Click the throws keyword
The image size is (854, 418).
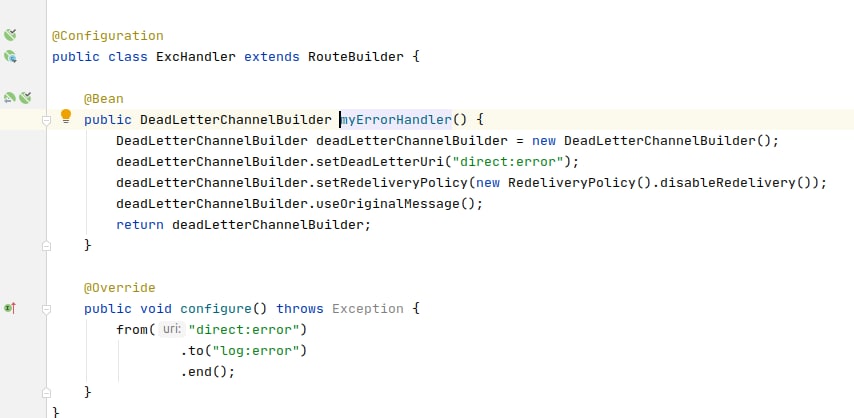click(x=300, y=309)
